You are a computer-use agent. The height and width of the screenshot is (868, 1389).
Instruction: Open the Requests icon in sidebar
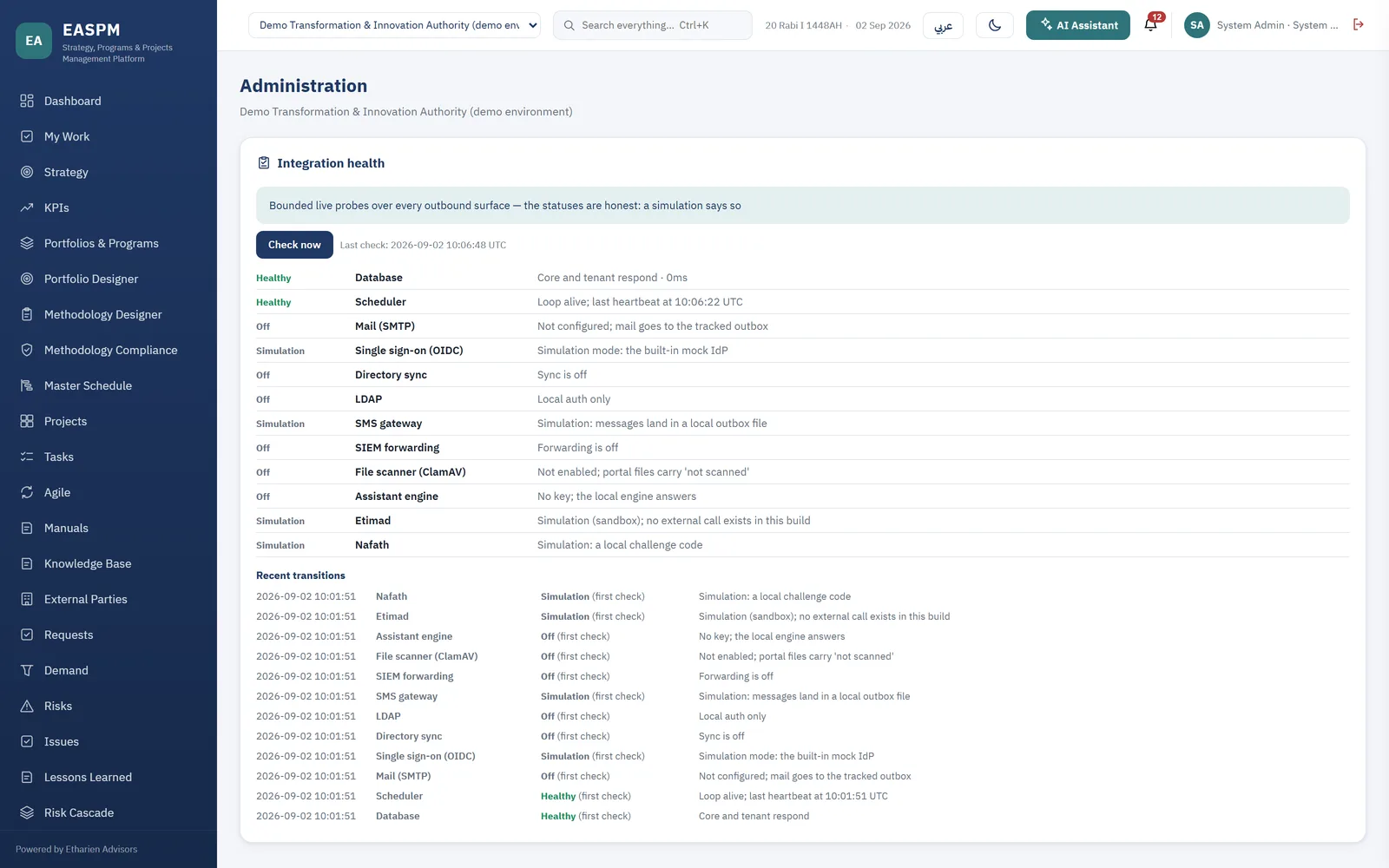tap(27, 635)
